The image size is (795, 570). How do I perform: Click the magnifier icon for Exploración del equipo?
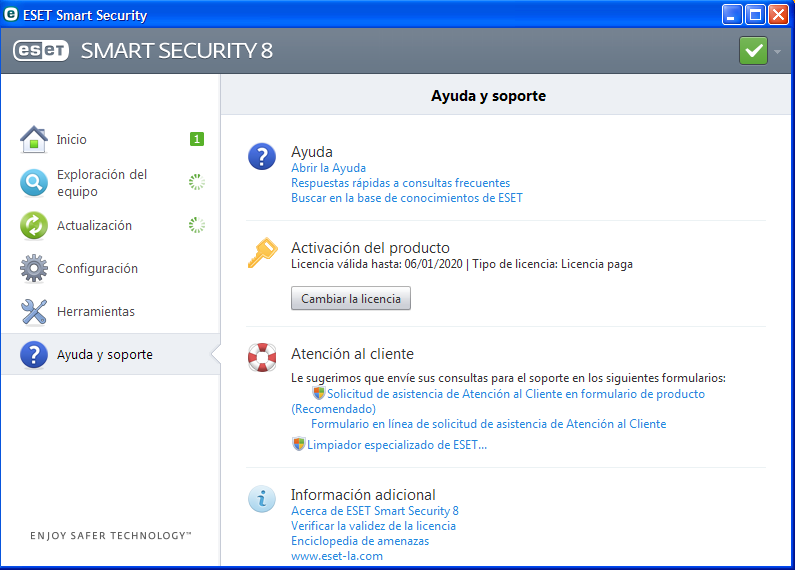[34, 183]
